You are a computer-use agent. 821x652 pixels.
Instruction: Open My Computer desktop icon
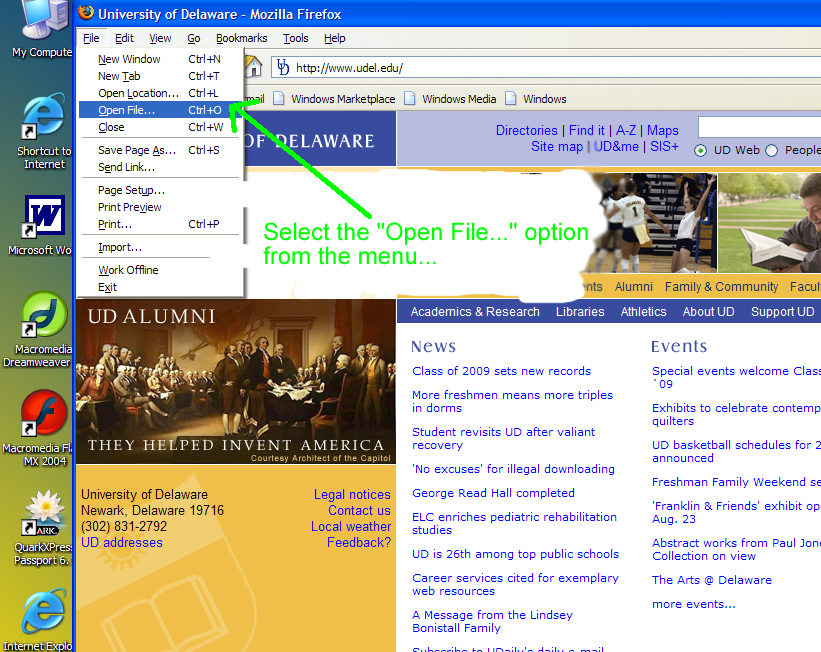pyautogui.click(x=45, y=26)
